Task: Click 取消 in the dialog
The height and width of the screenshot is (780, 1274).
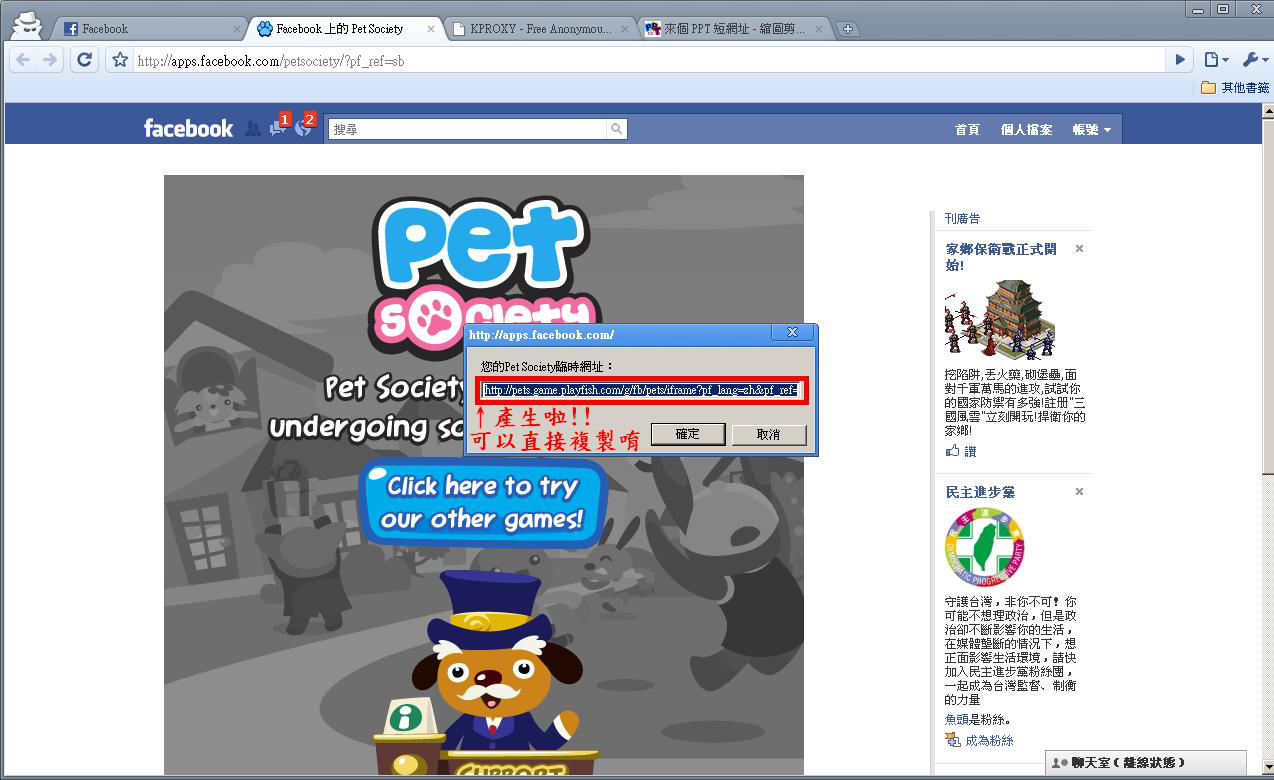Action: tap(768, 434)
